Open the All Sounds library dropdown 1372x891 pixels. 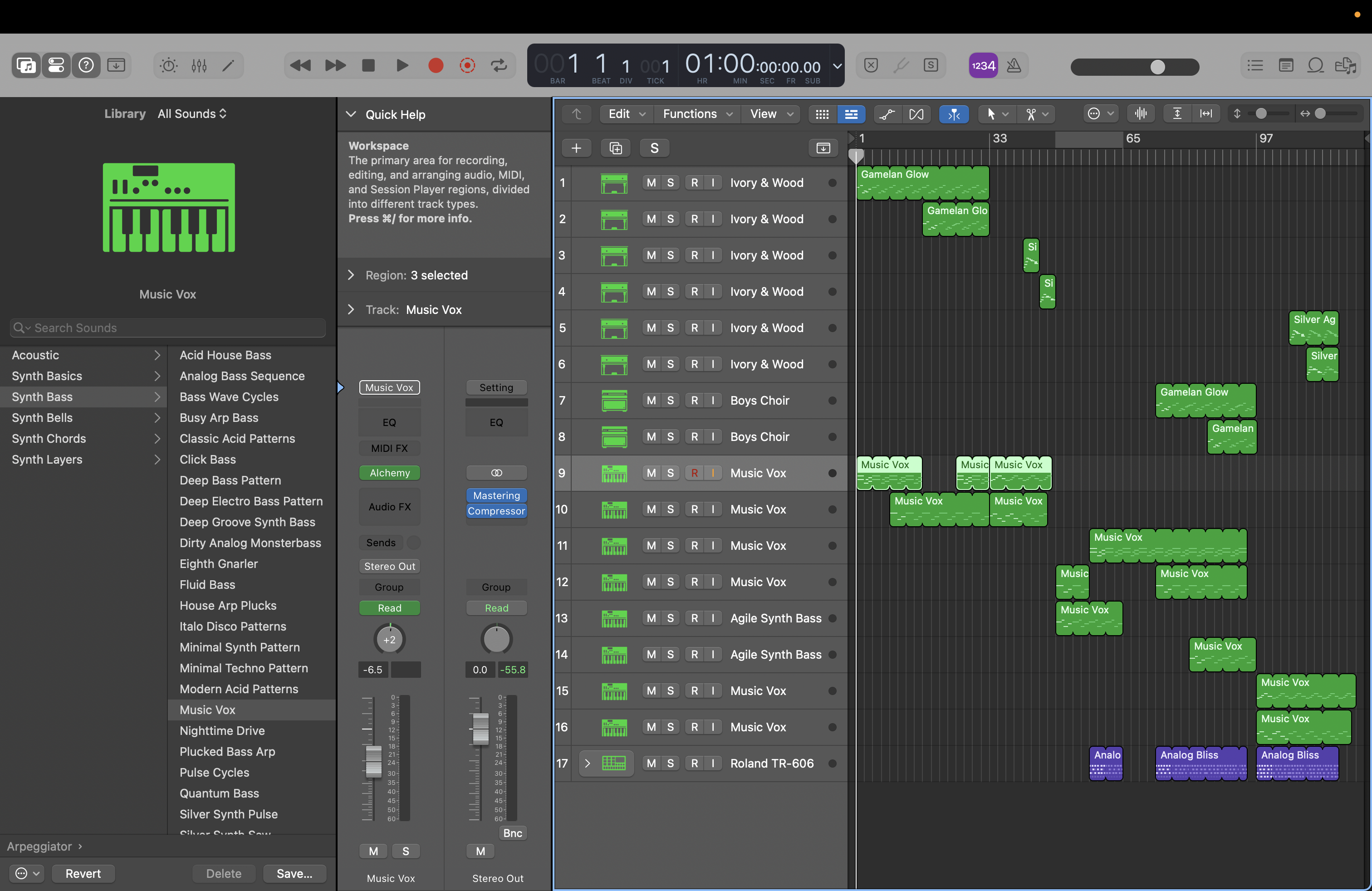(192, 113)
